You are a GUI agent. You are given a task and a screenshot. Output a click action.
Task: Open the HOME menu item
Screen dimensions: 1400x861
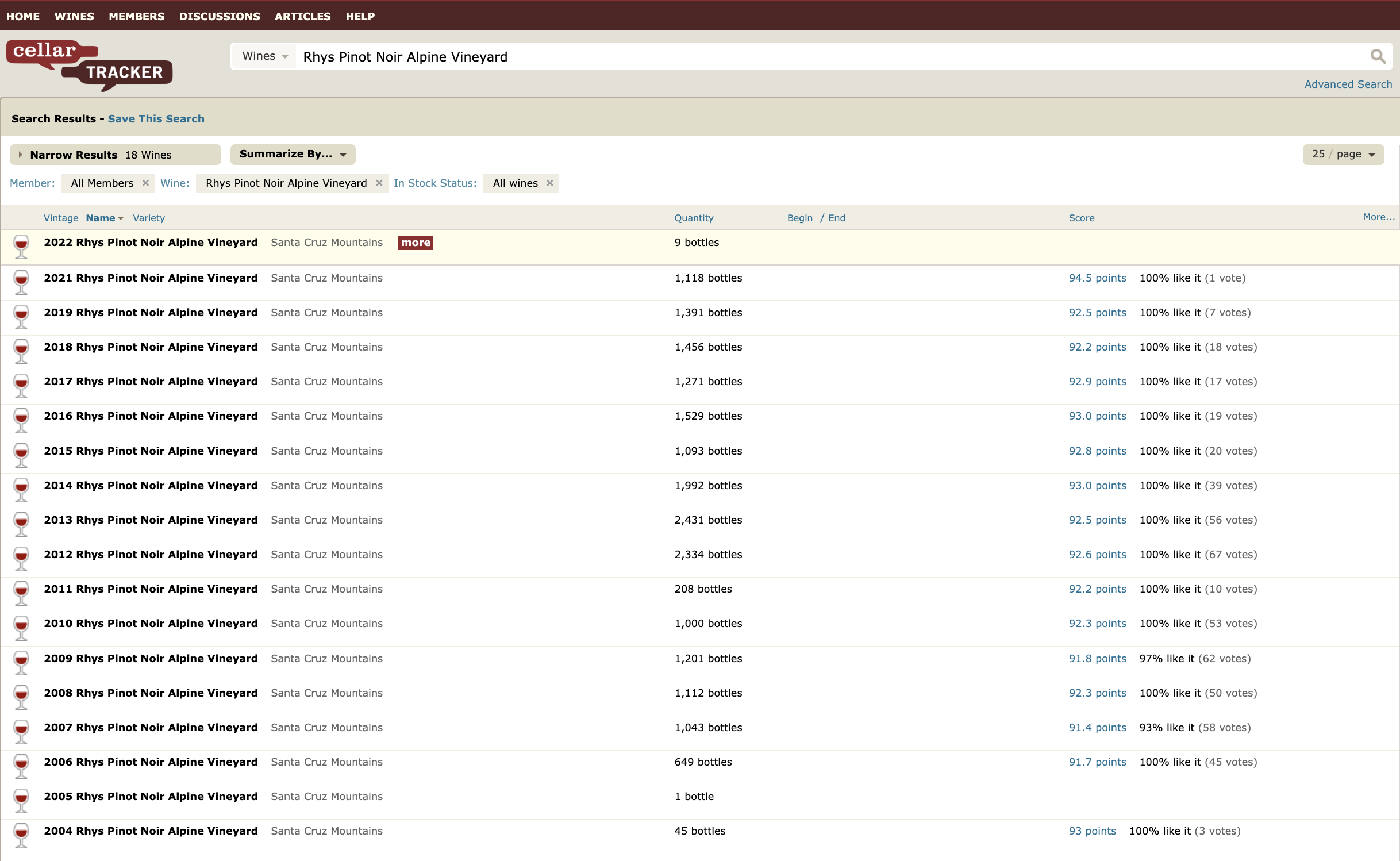pyautogui.click(x=23, y=16)
